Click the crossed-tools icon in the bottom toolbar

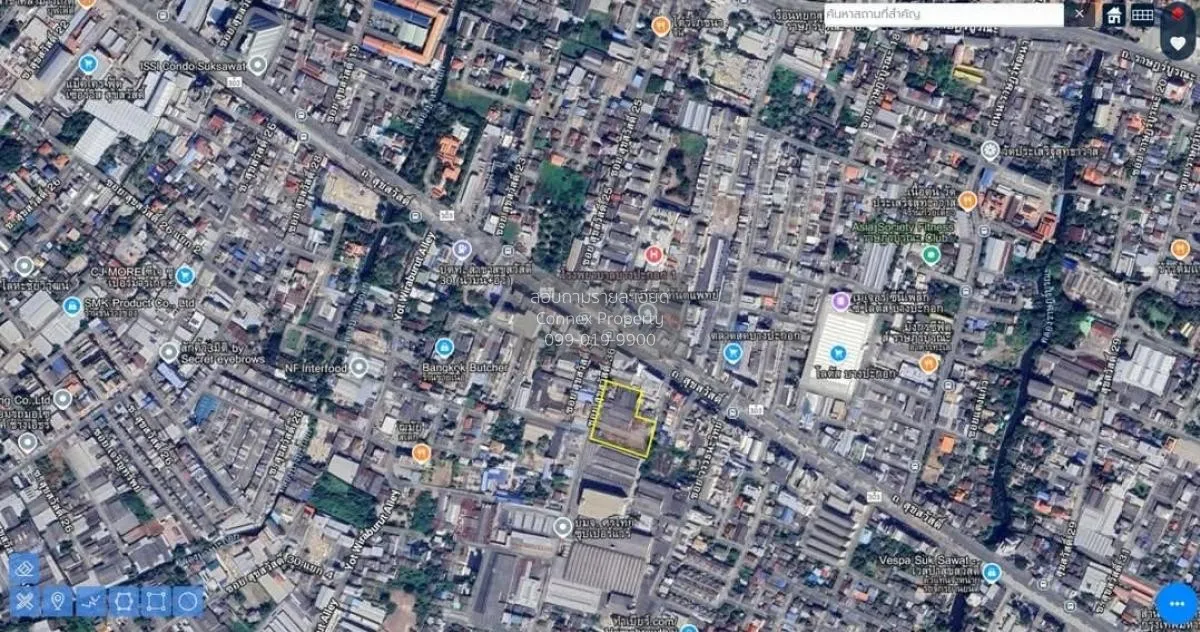(26, 600)
